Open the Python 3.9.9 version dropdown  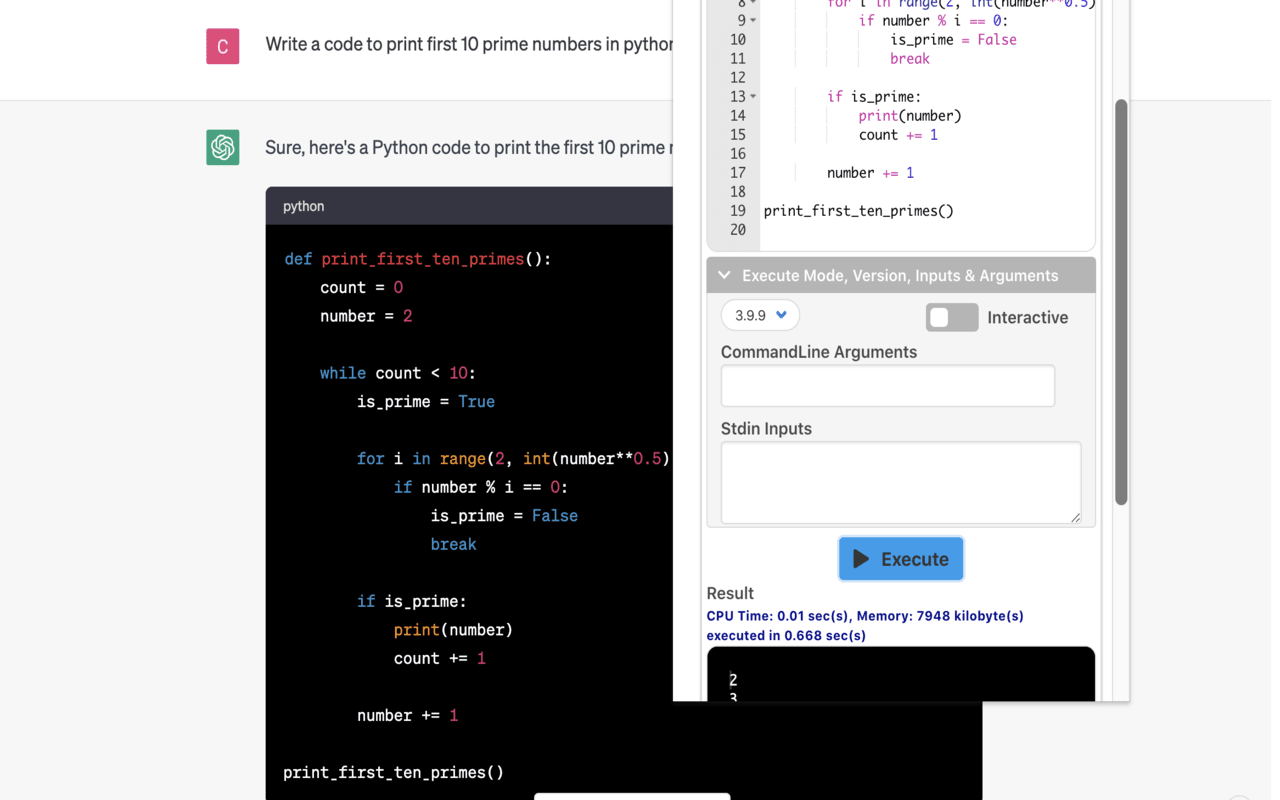point(760,315)
